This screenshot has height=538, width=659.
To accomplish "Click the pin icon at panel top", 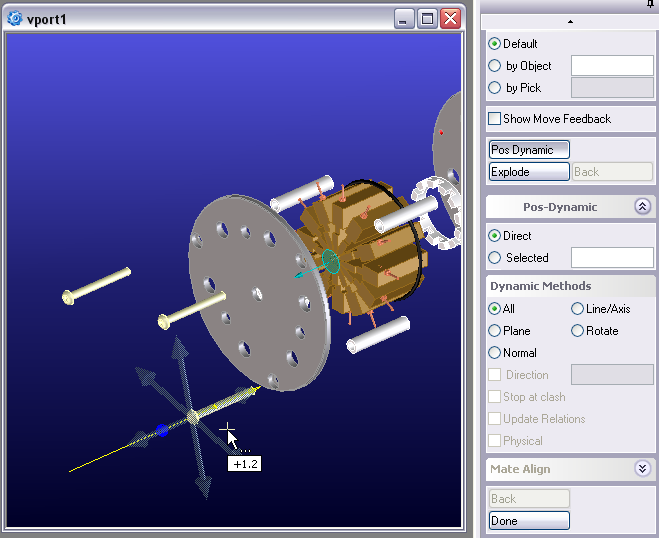I will 650,5.
